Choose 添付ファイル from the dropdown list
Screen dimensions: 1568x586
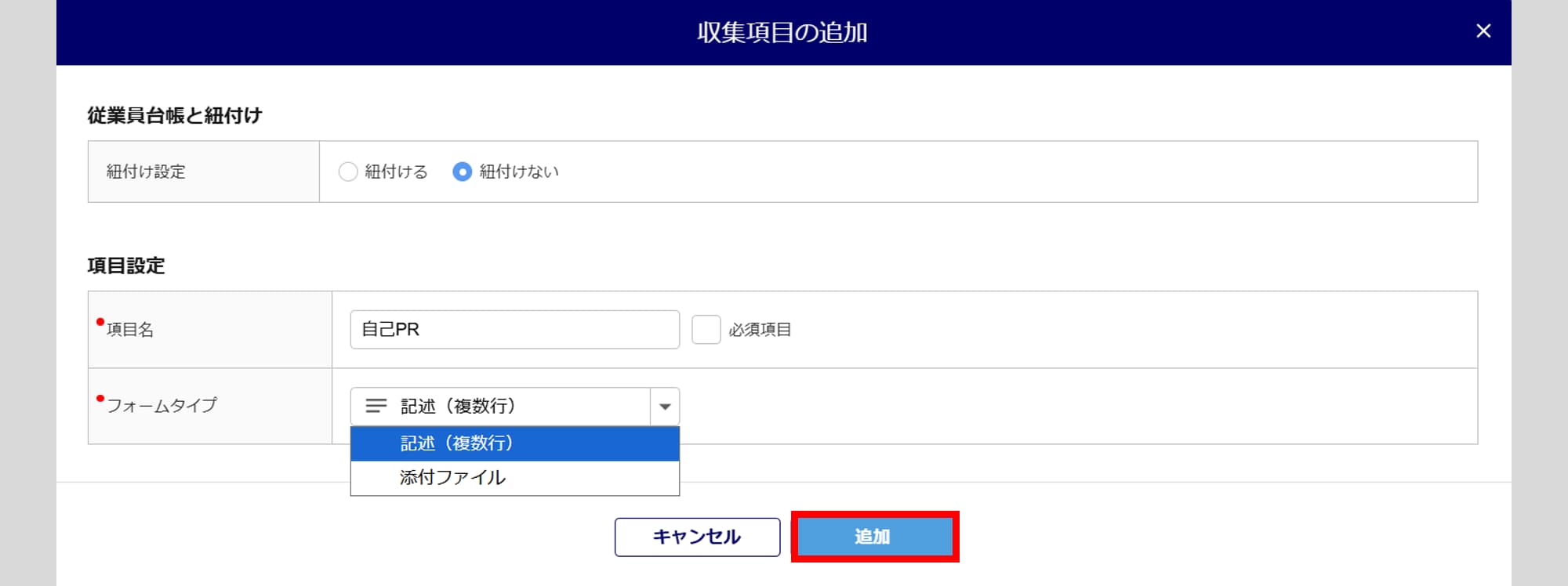coord(515,478)
